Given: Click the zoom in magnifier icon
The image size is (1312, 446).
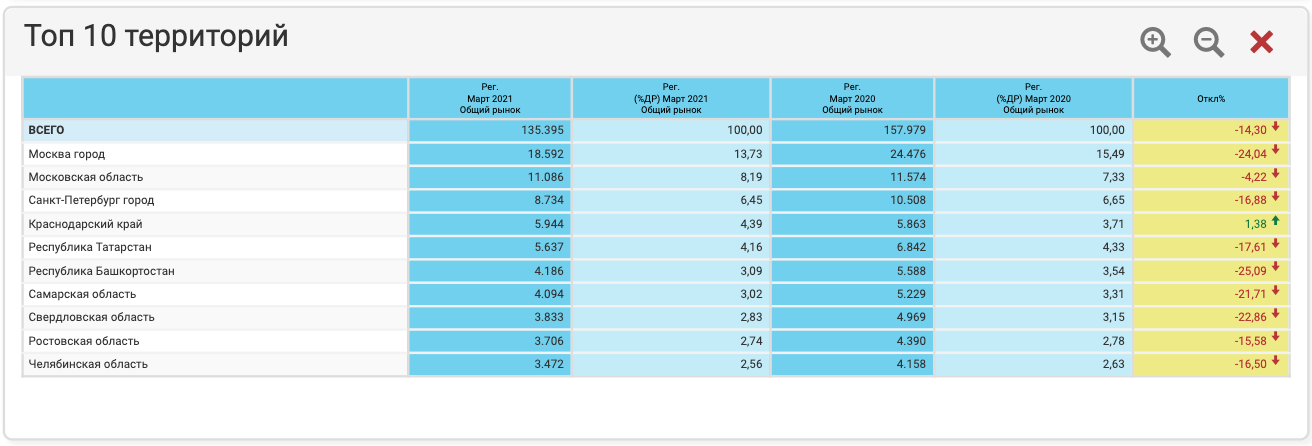Looking at the screenshot, I should tap(1155, 42).
